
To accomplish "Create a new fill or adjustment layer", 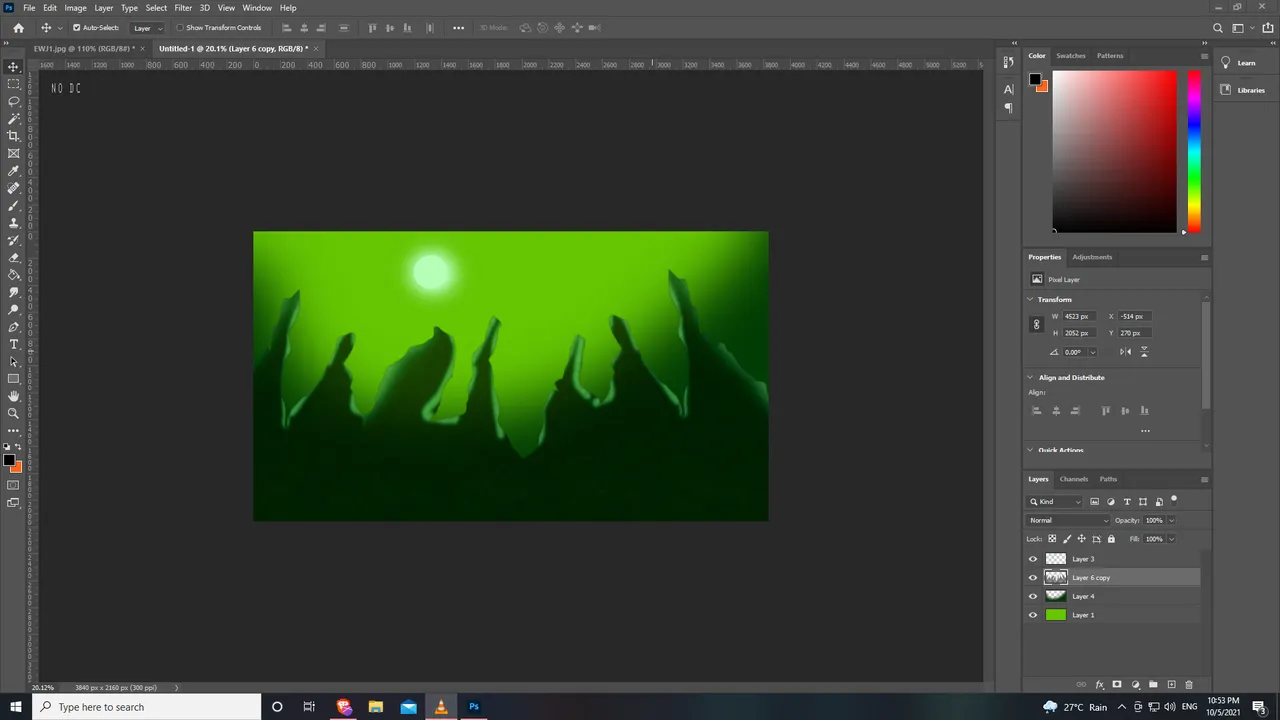I will point(1135,685).
